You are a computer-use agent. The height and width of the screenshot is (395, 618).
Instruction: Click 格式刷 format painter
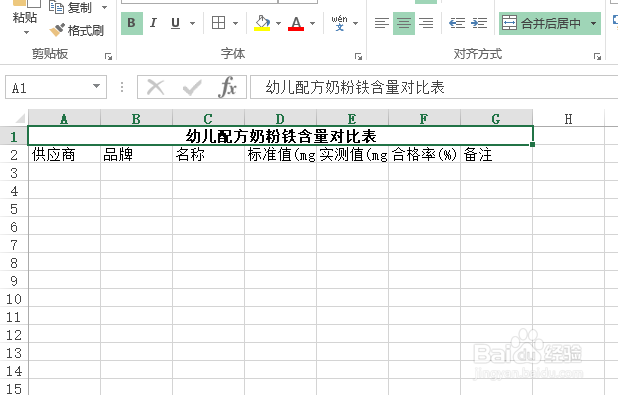77,30
